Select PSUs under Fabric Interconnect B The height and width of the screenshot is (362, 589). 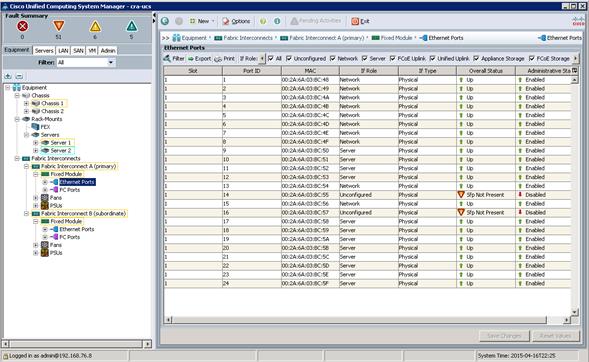coord(56,253)
